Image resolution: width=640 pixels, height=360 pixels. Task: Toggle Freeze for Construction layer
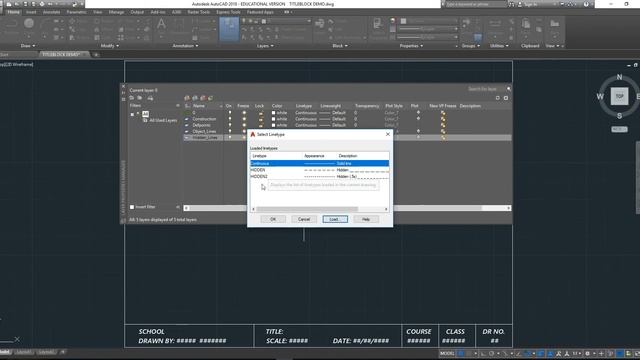[244, 119]
